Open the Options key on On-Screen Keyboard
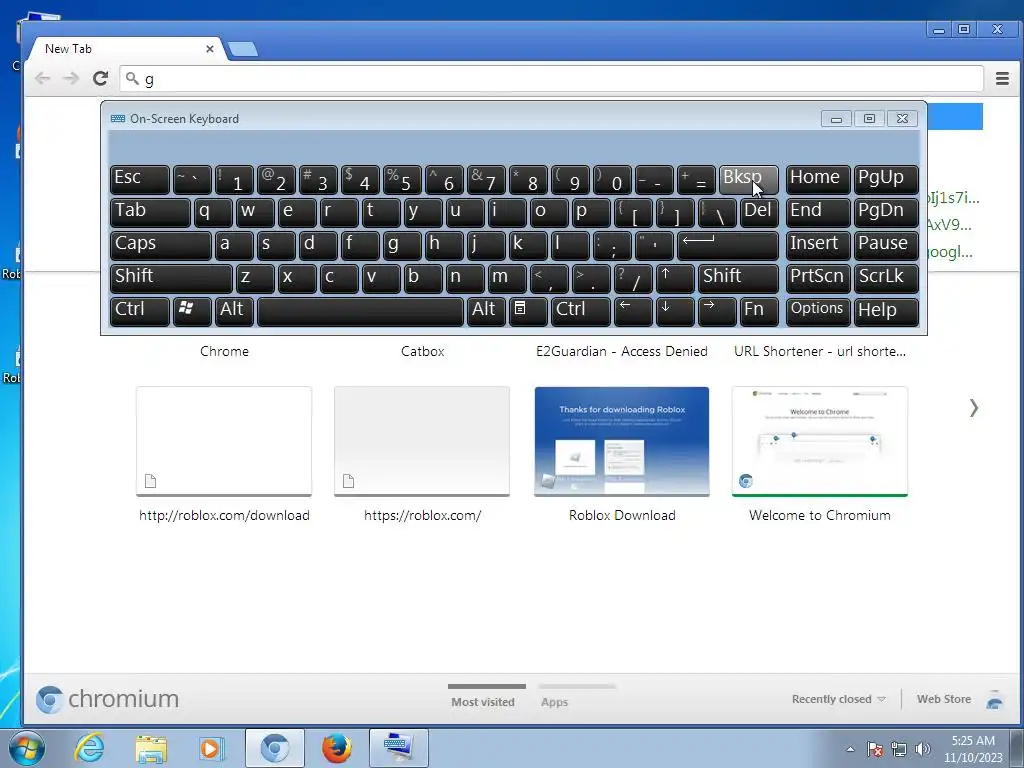The image size is (1024, 768). tap(818, 311)
